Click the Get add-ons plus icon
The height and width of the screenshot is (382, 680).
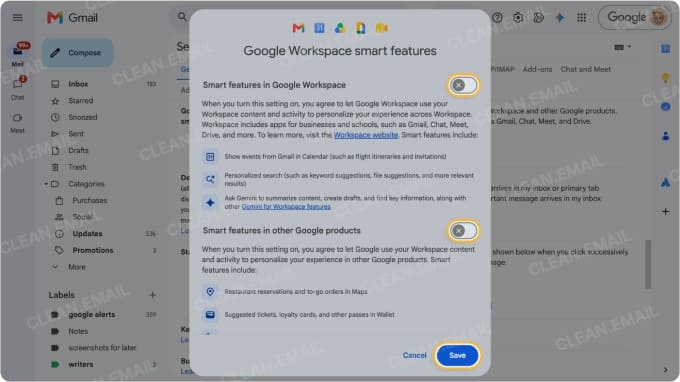[665, 212]
